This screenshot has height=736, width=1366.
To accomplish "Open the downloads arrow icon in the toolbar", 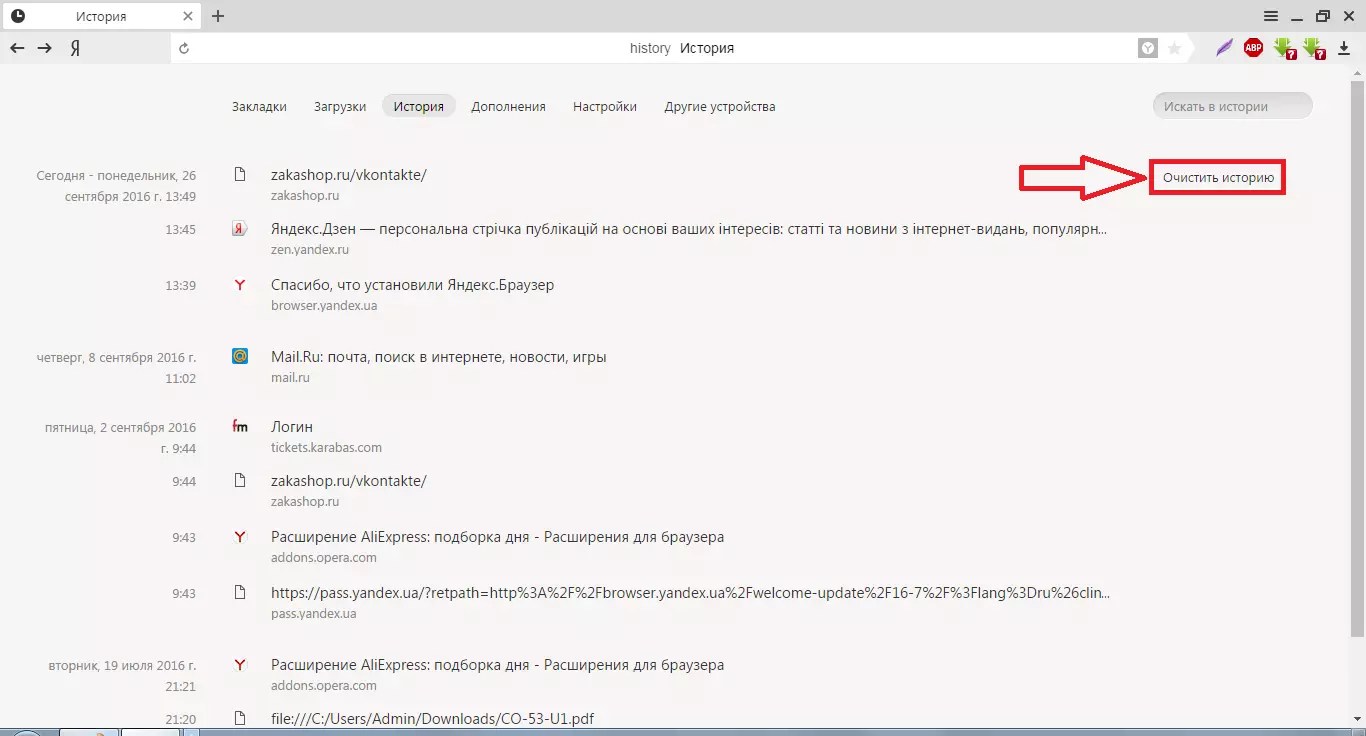I will [x=1344, y=48].
